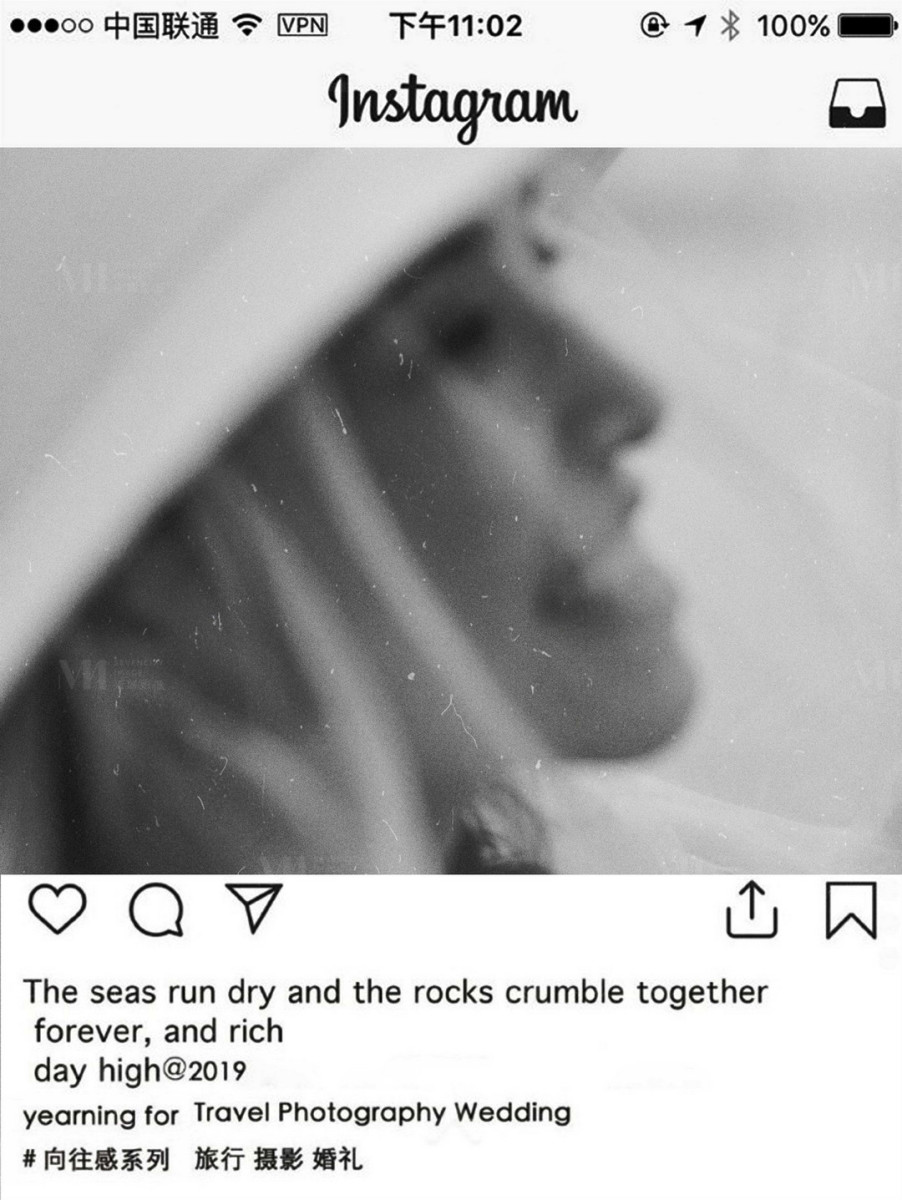Tap the 'day high@2019' mention
The width and height of the screenshot is (902, 1200).
pyautogui.click(x=140, y=1071)
